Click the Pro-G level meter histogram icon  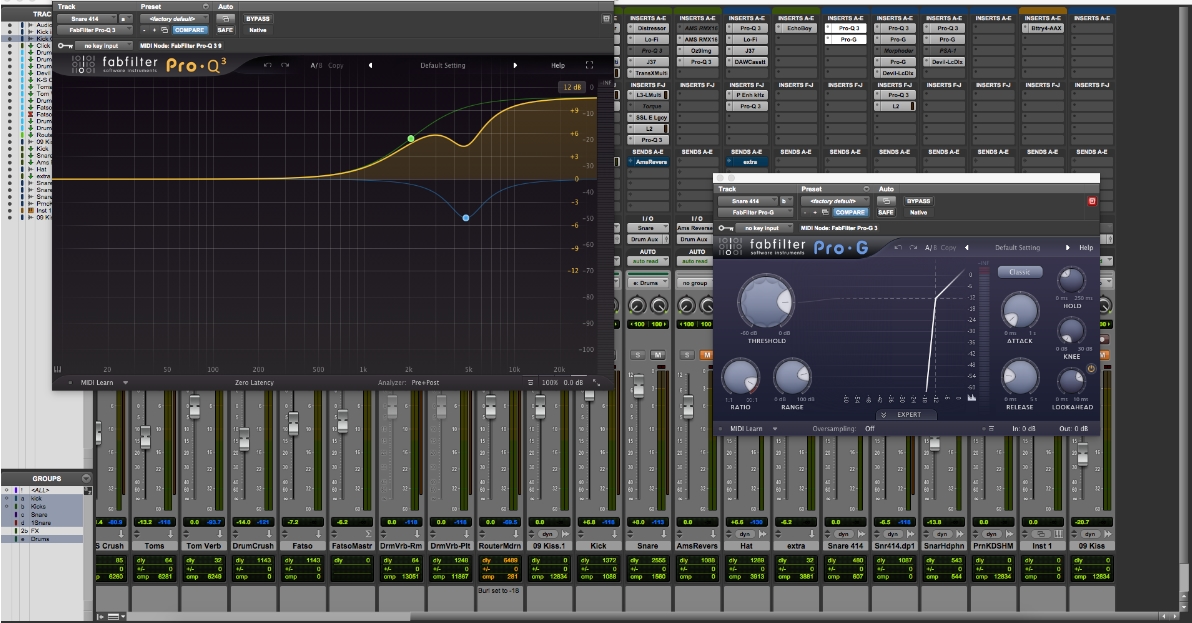[x=972, y=397]
